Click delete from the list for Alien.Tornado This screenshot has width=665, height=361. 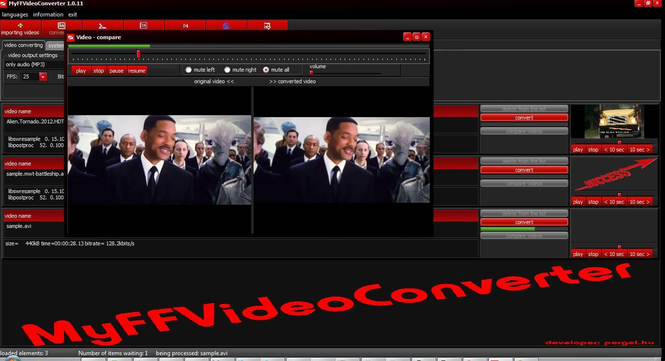coord(524,109)
